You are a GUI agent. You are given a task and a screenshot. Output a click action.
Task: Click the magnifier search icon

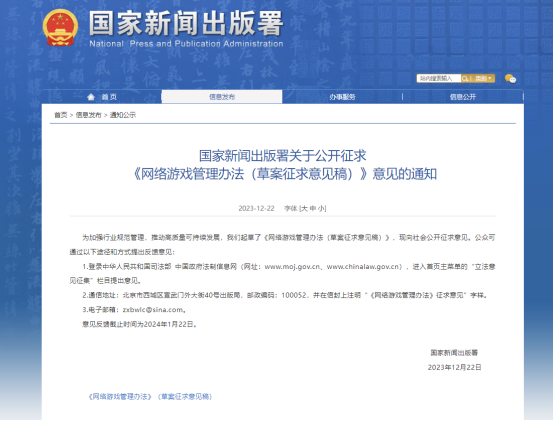pos(466,78)
